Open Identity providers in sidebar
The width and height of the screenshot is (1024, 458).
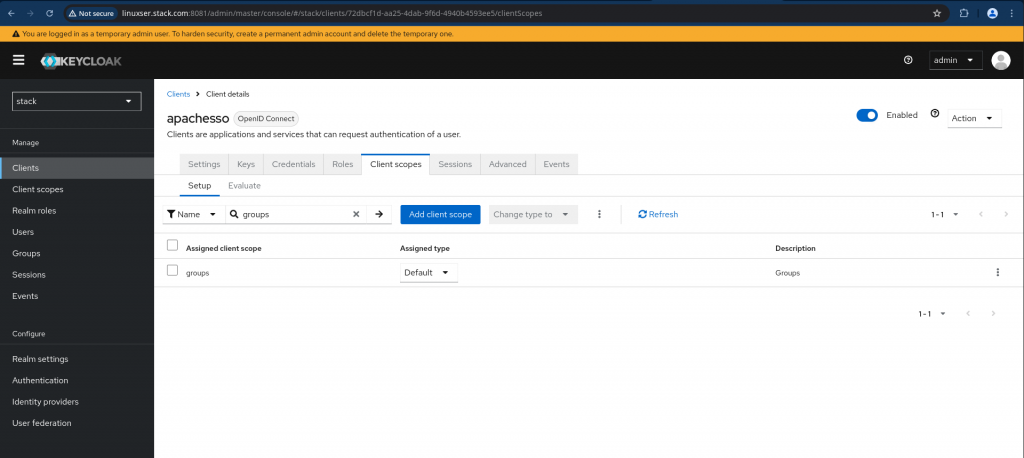[77, 402]
